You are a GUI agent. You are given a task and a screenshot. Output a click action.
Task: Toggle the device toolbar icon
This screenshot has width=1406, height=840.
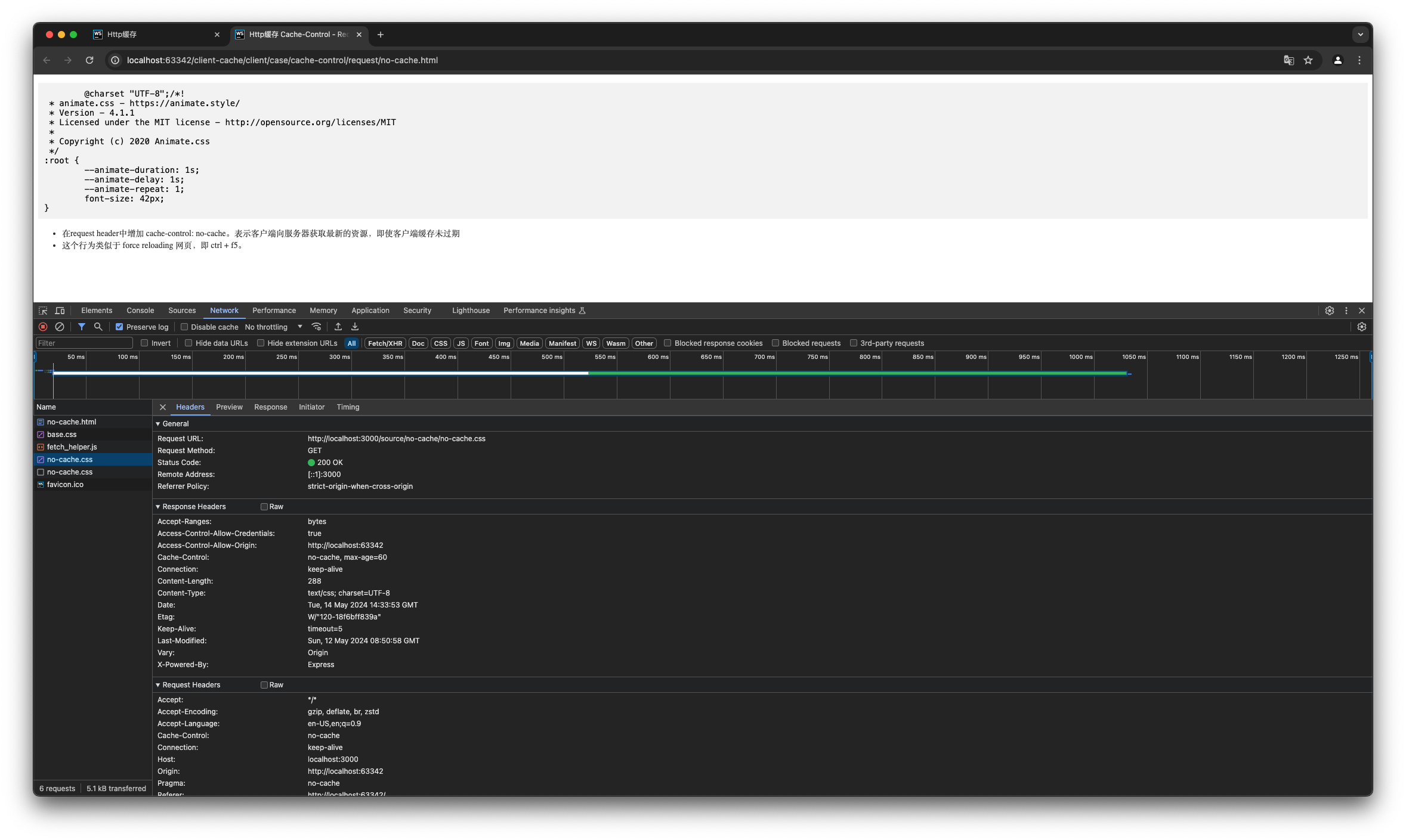tap(60, 311)
